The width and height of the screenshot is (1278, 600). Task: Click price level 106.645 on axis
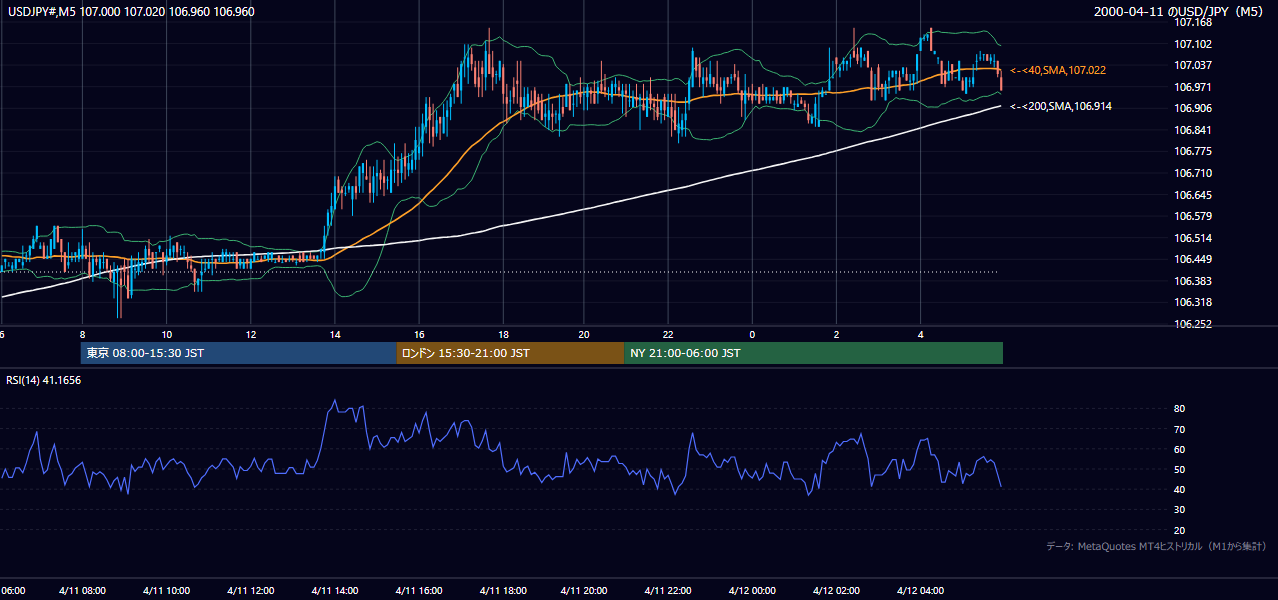(1193, 195)
